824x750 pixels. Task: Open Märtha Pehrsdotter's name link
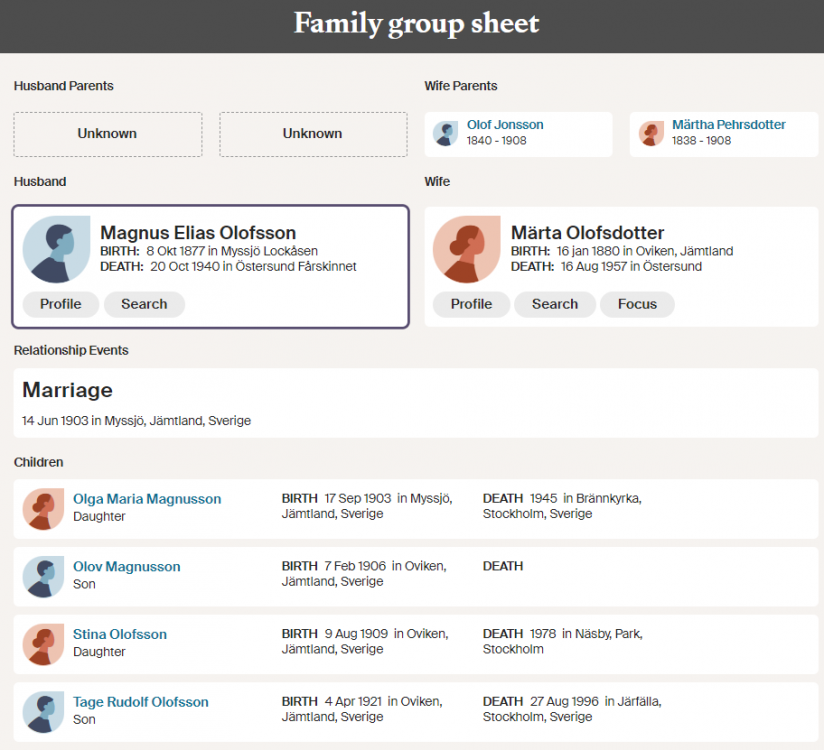[729, 125]
